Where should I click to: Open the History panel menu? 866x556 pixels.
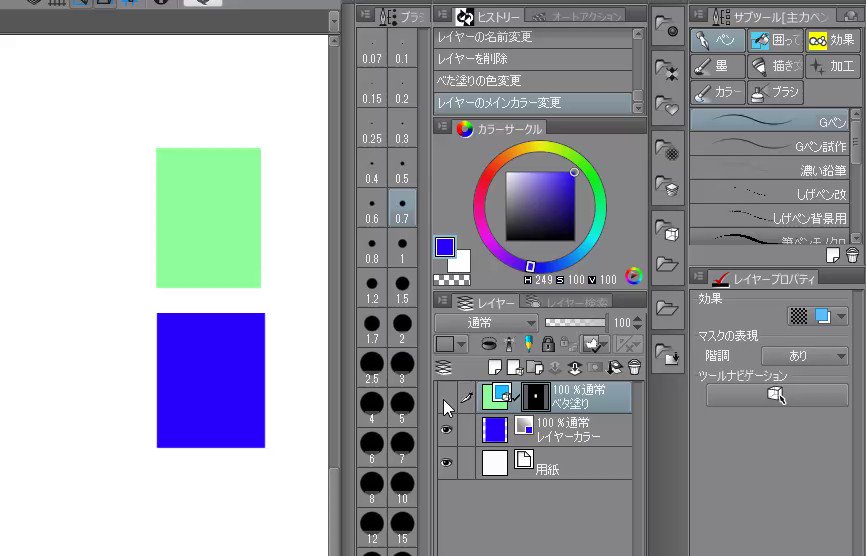(442, 15)
